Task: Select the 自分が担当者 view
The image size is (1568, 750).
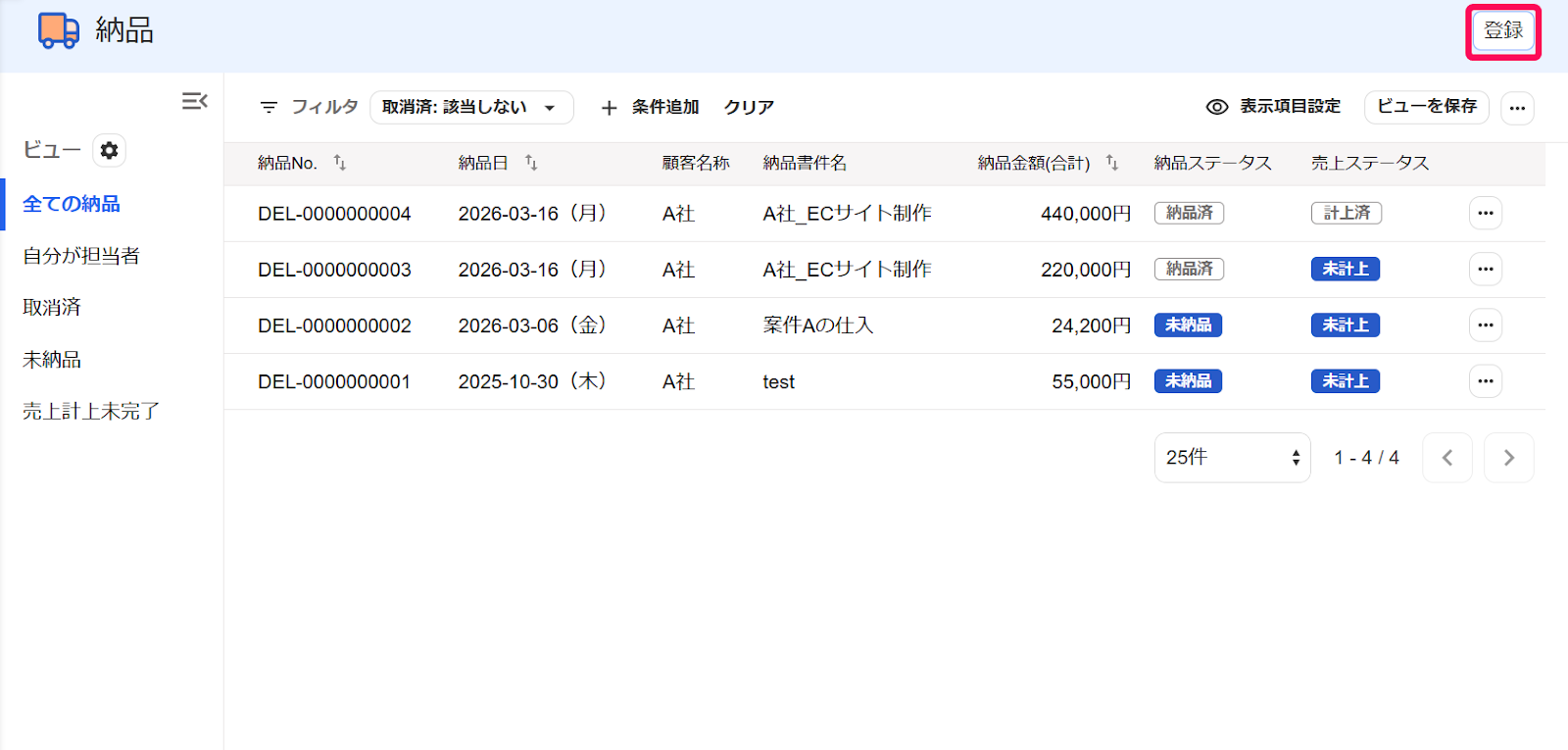Action: coord(81,256)
